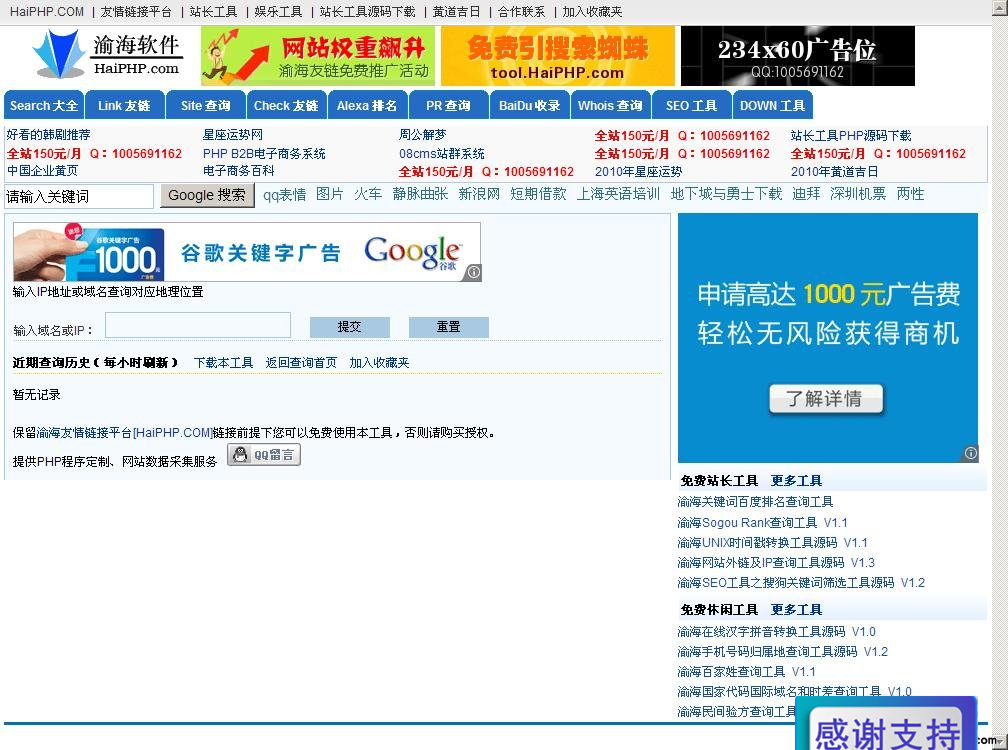Switch to the Link 友链 tab
This screenshot has height=750, width=1008.
tap(124, 105)
